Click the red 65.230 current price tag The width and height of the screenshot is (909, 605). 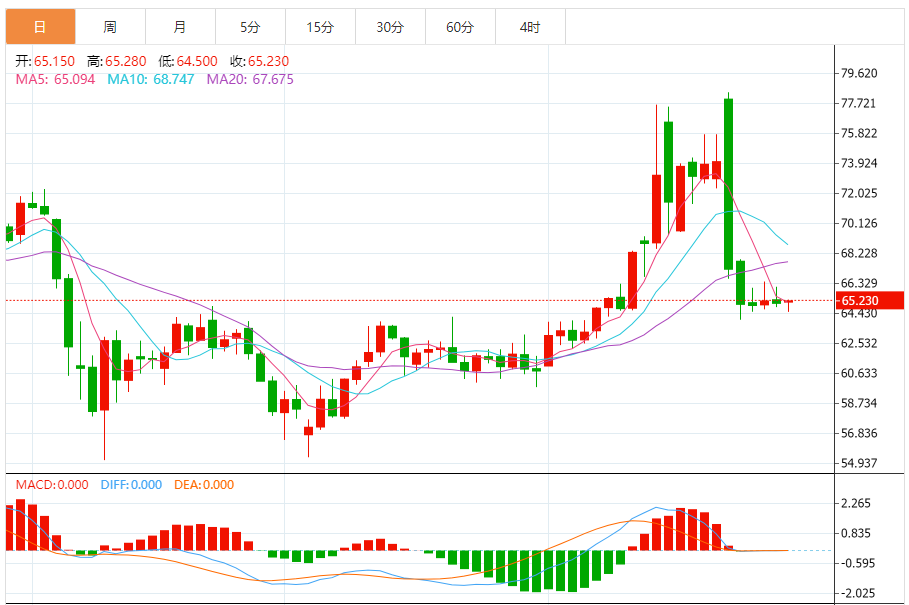pyautogui.click(x=869, y=301)
